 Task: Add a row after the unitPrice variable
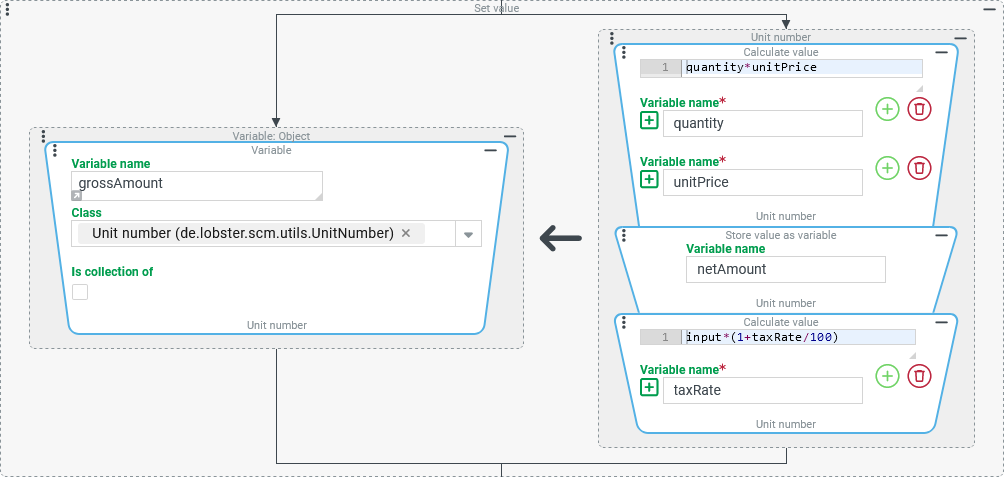tap(887, 168)
